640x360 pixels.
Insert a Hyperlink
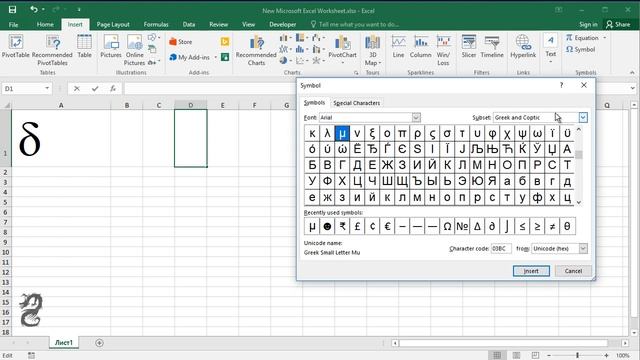pyautogui.click(x=523, y=46)
